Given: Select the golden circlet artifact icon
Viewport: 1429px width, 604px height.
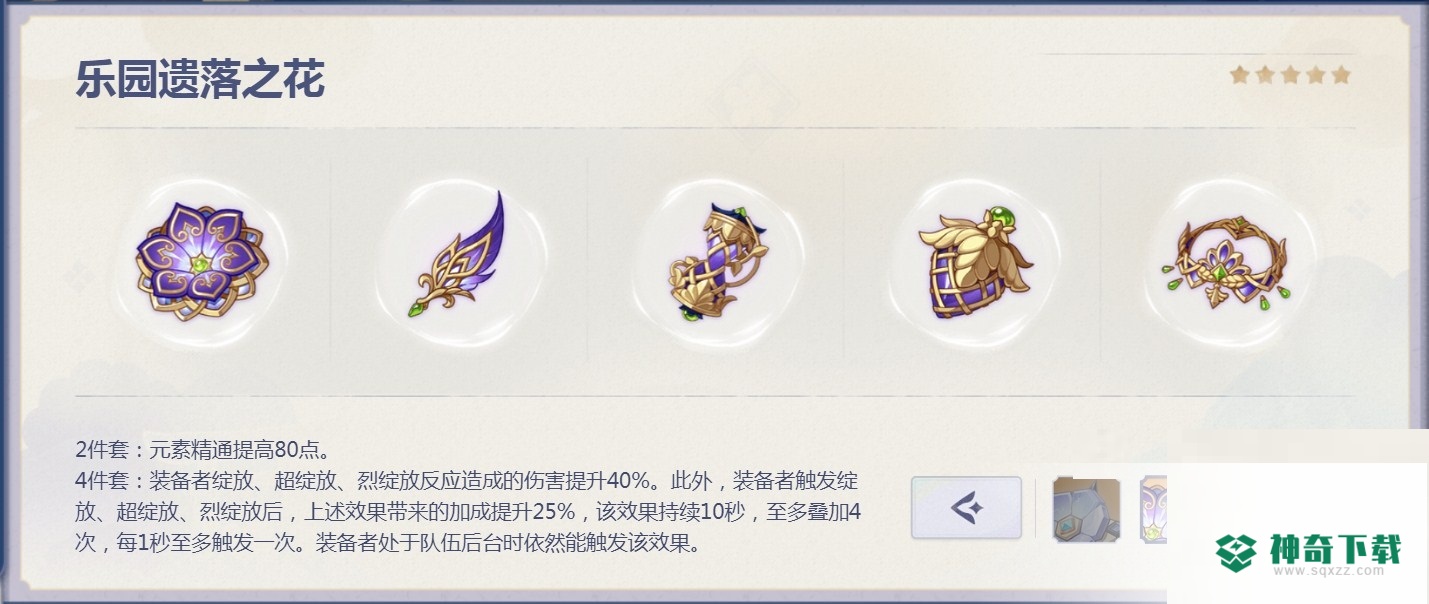Looking at the screenshot, I should [x=1228, y=262].
